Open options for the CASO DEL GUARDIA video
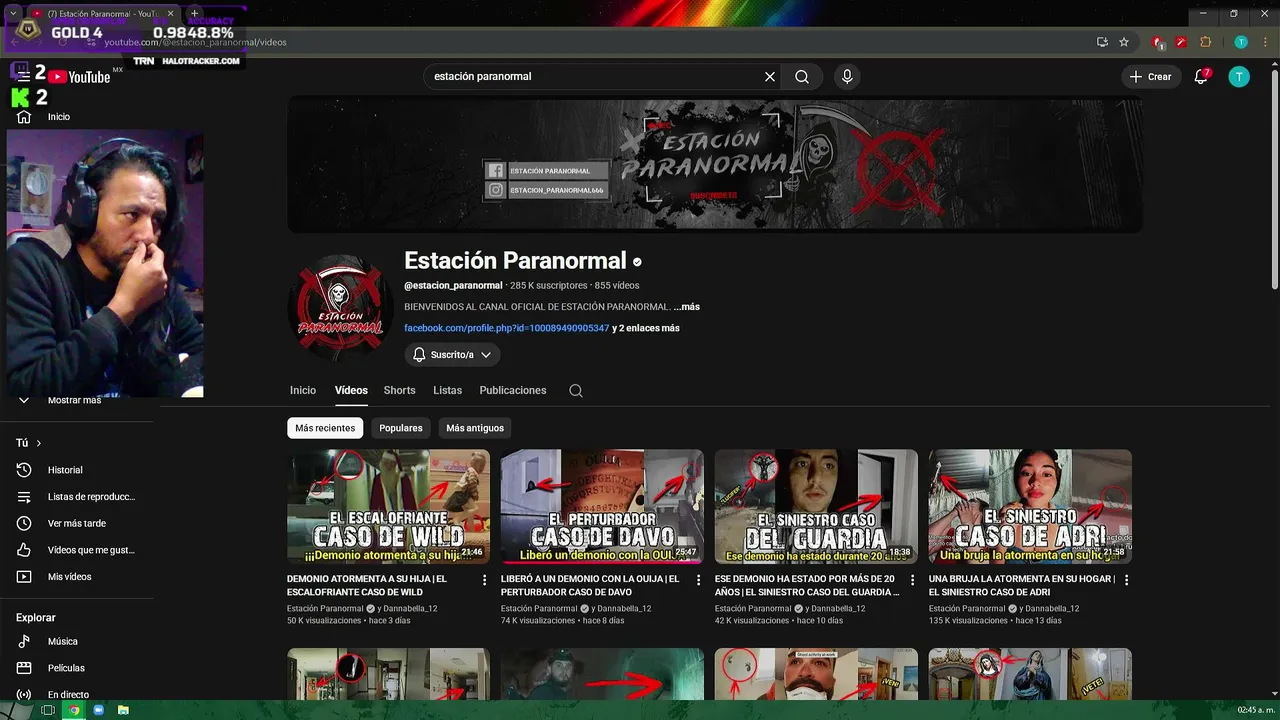Screen dimensions: 1280x720 coord(913,580)
